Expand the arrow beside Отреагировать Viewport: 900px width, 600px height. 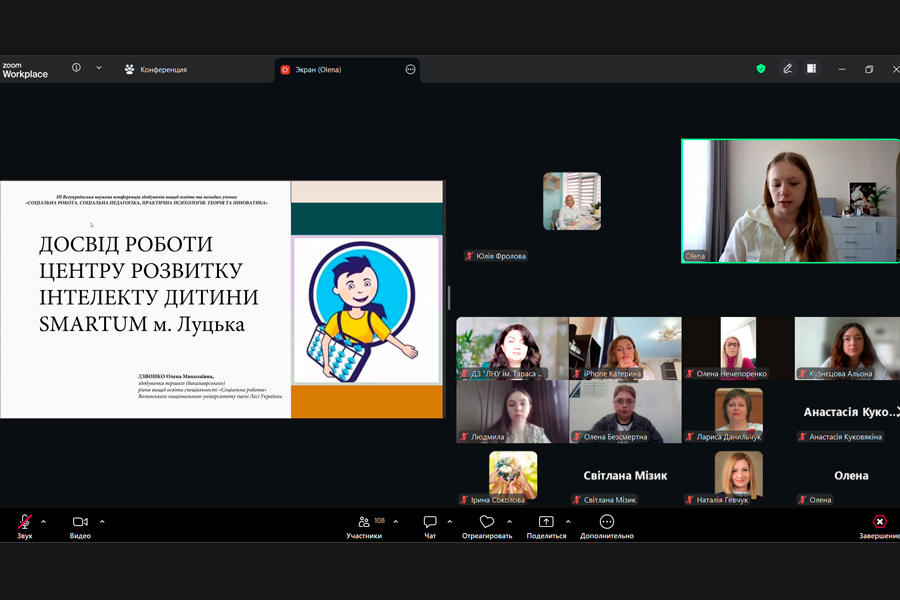(509, 522)
